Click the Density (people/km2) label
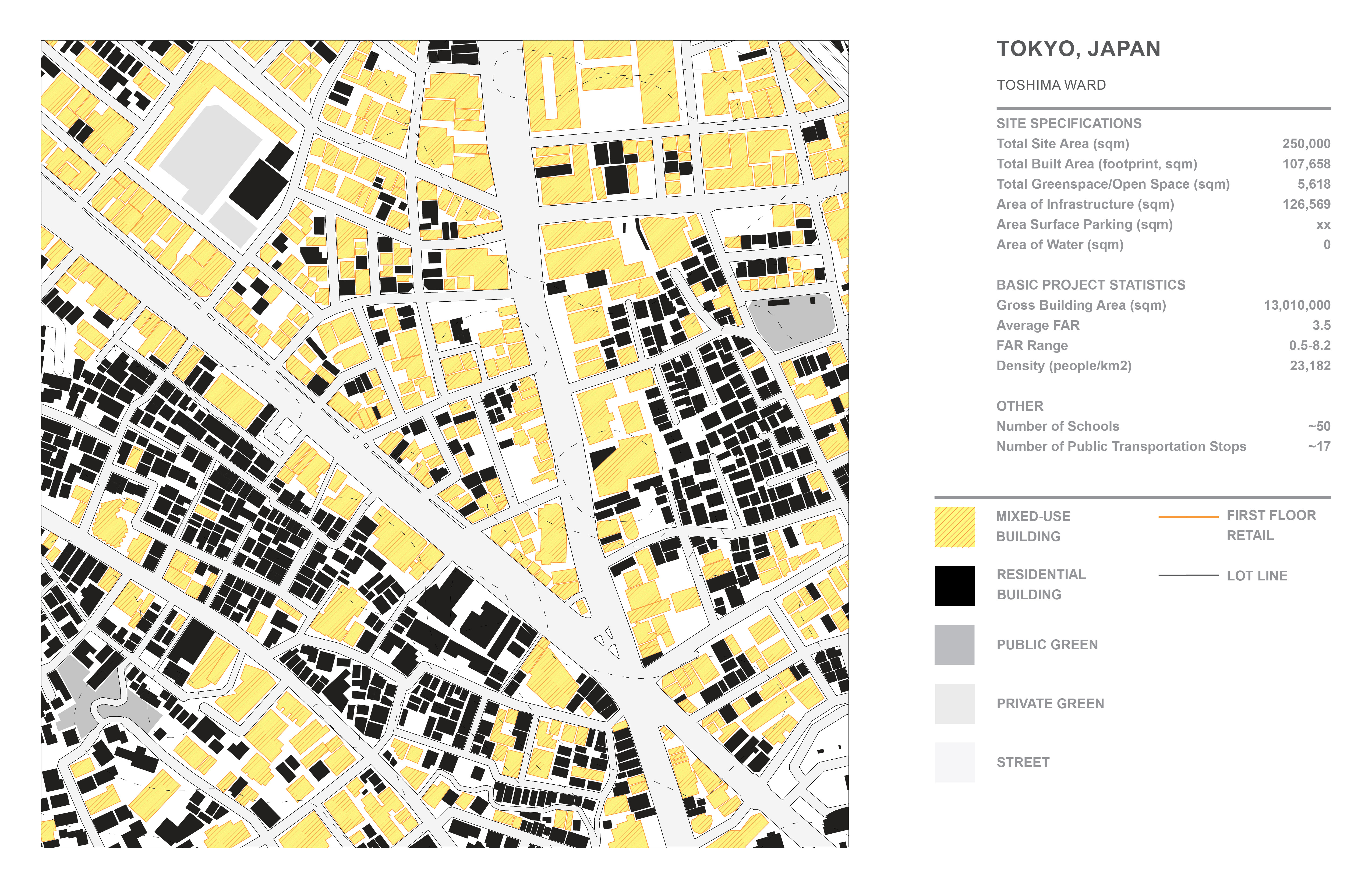Screen dimensions: 1372x888 coord(1064,366)
